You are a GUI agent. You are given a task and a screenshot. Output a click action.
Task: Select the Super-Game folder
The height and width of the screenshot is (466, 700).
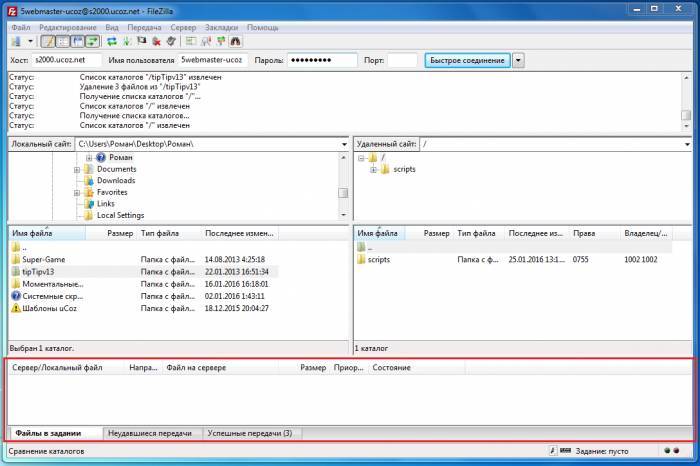coord(43,259)
